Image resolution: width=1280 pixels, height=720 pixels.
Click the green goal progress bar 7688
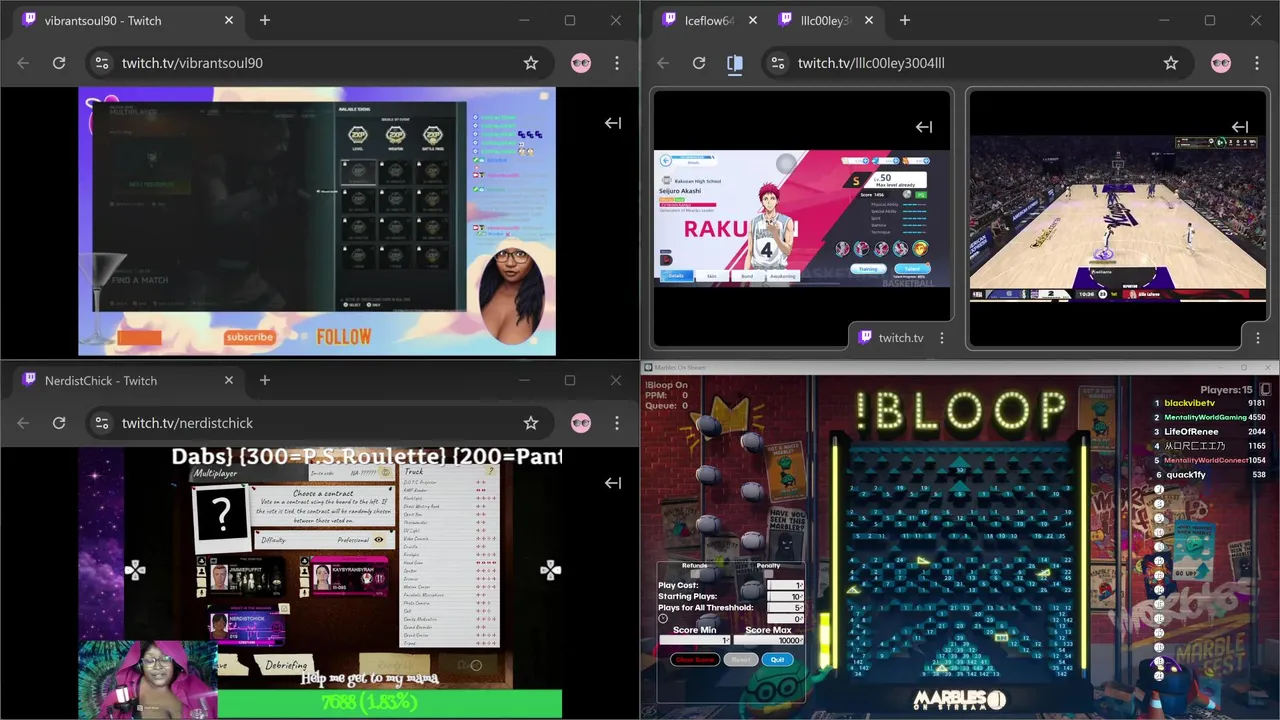390,703
